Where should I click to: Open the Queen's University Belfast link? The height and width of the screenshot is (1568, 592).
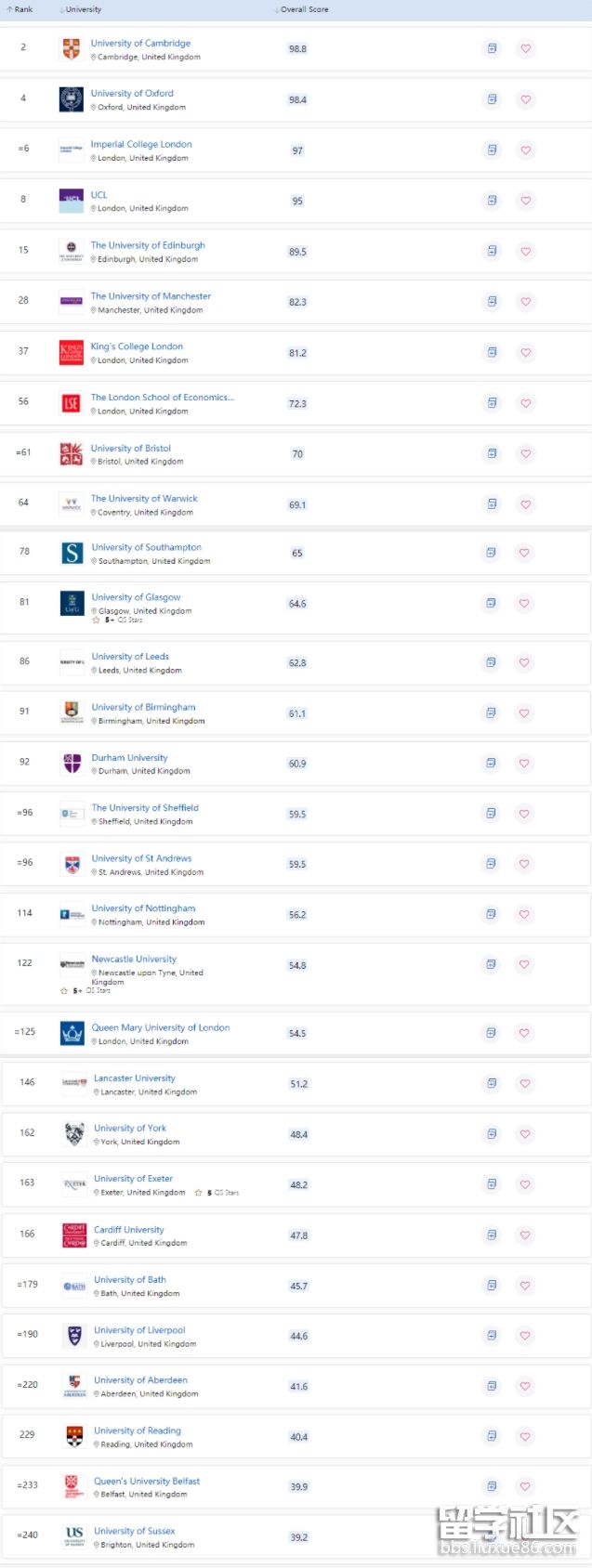[147, 1481]
